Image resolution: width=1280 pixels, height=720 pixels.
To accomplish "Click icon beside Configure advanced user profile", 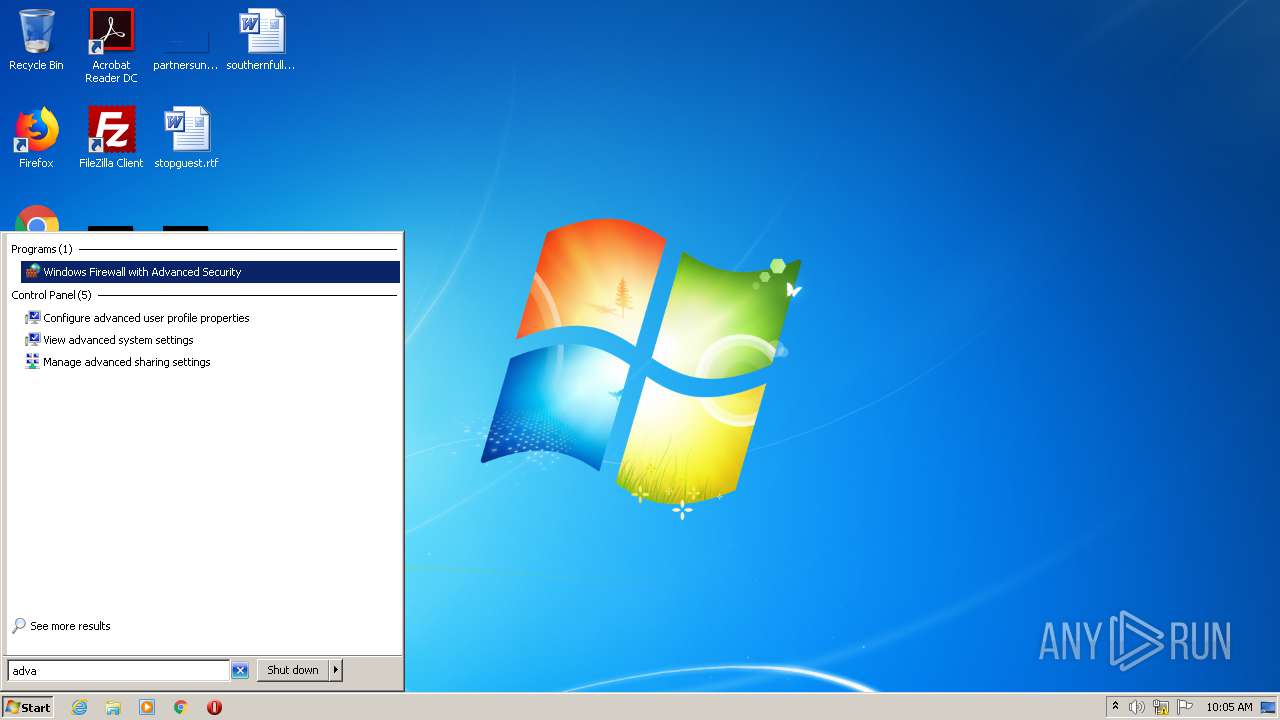I will pos(33,318).
